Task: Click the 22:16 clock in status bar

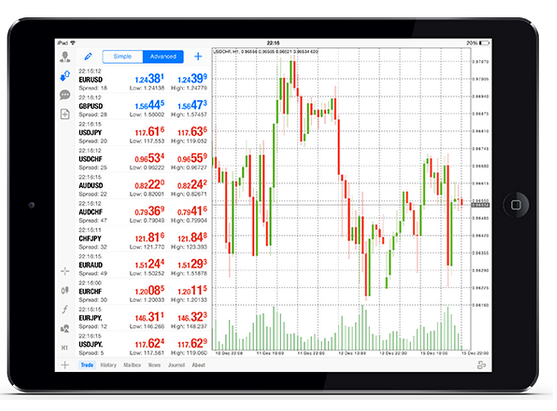Action: (x=273, y=43)
